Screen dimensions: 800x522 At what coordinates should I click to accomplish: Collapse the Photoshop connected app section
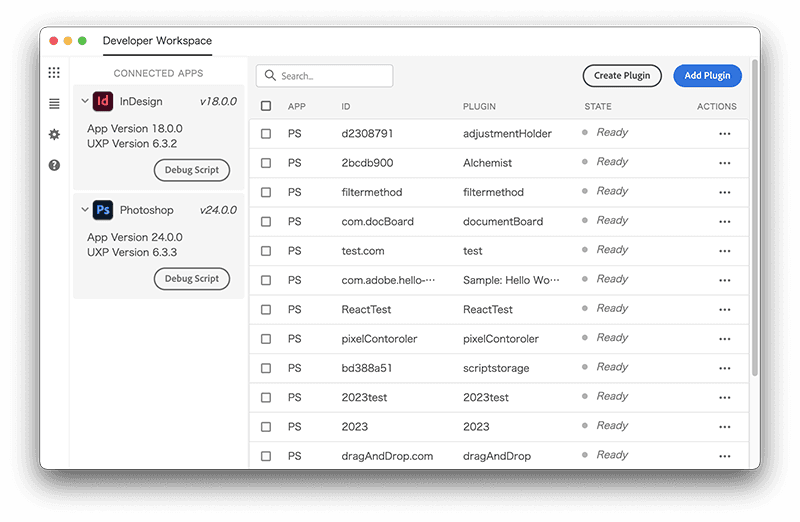(x=84, y=210)
